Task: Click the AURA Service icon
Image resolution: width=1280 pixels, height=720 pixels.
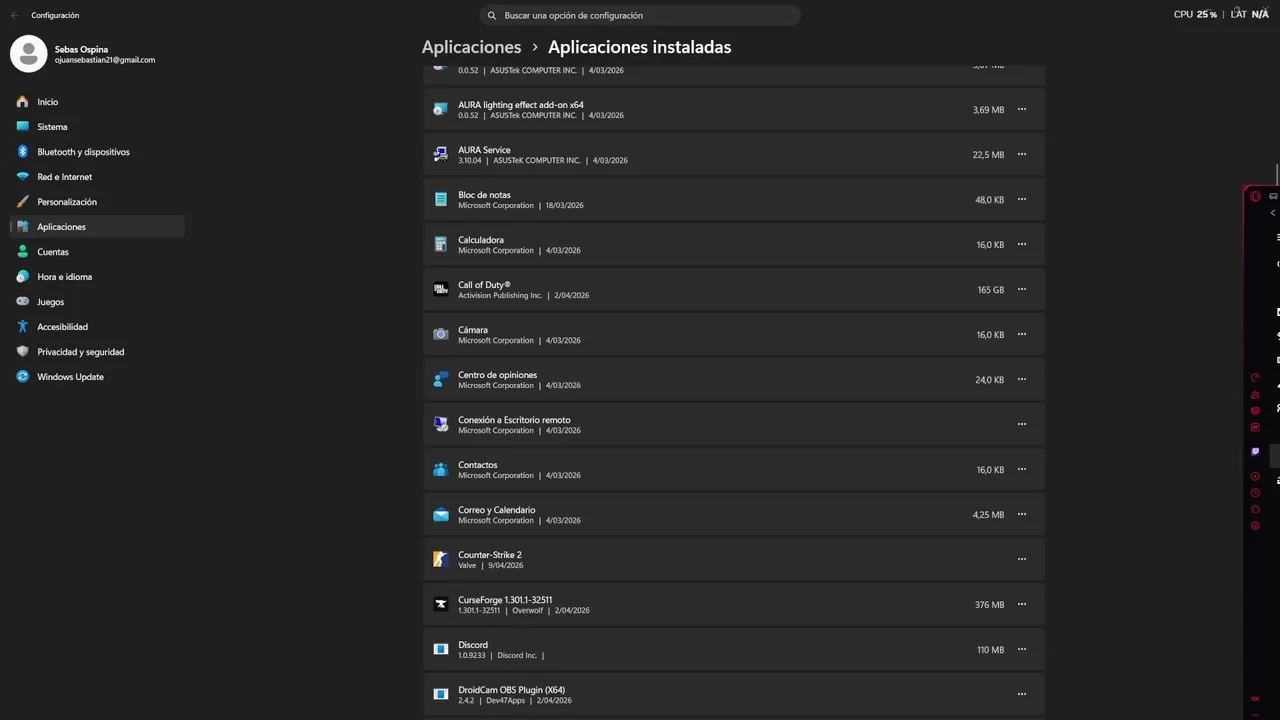Action: [x=440, y=155]
